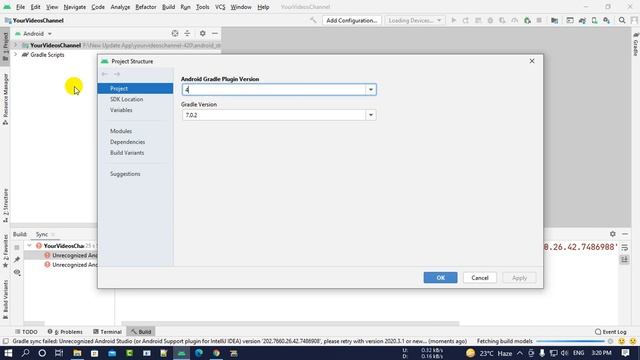The height and width of the screenshot is (360, 640).
Task: Click the eye filter icon in the Build panel
Action: [17, 272]
